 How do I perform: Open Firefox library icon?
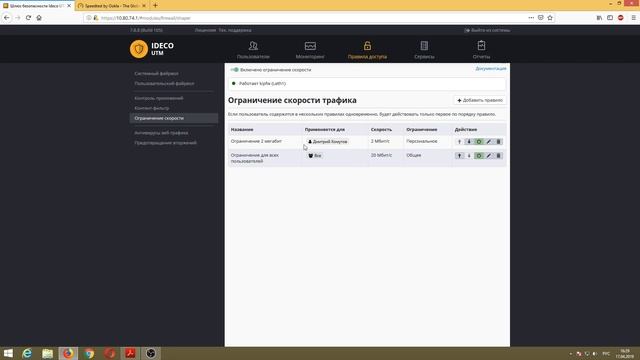[599, 18]
